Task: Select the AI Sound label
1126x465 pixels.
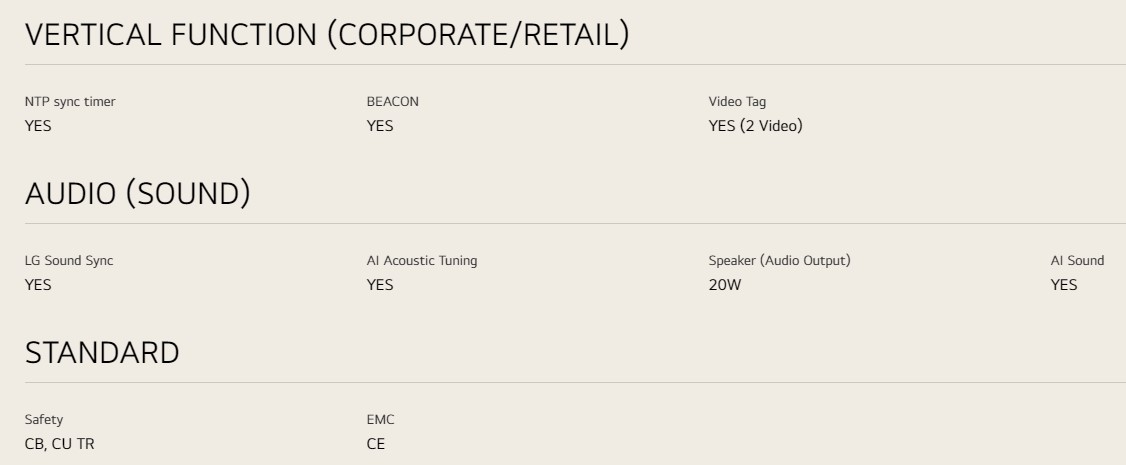Action: pyautogui.click(x=1077, y=260)
